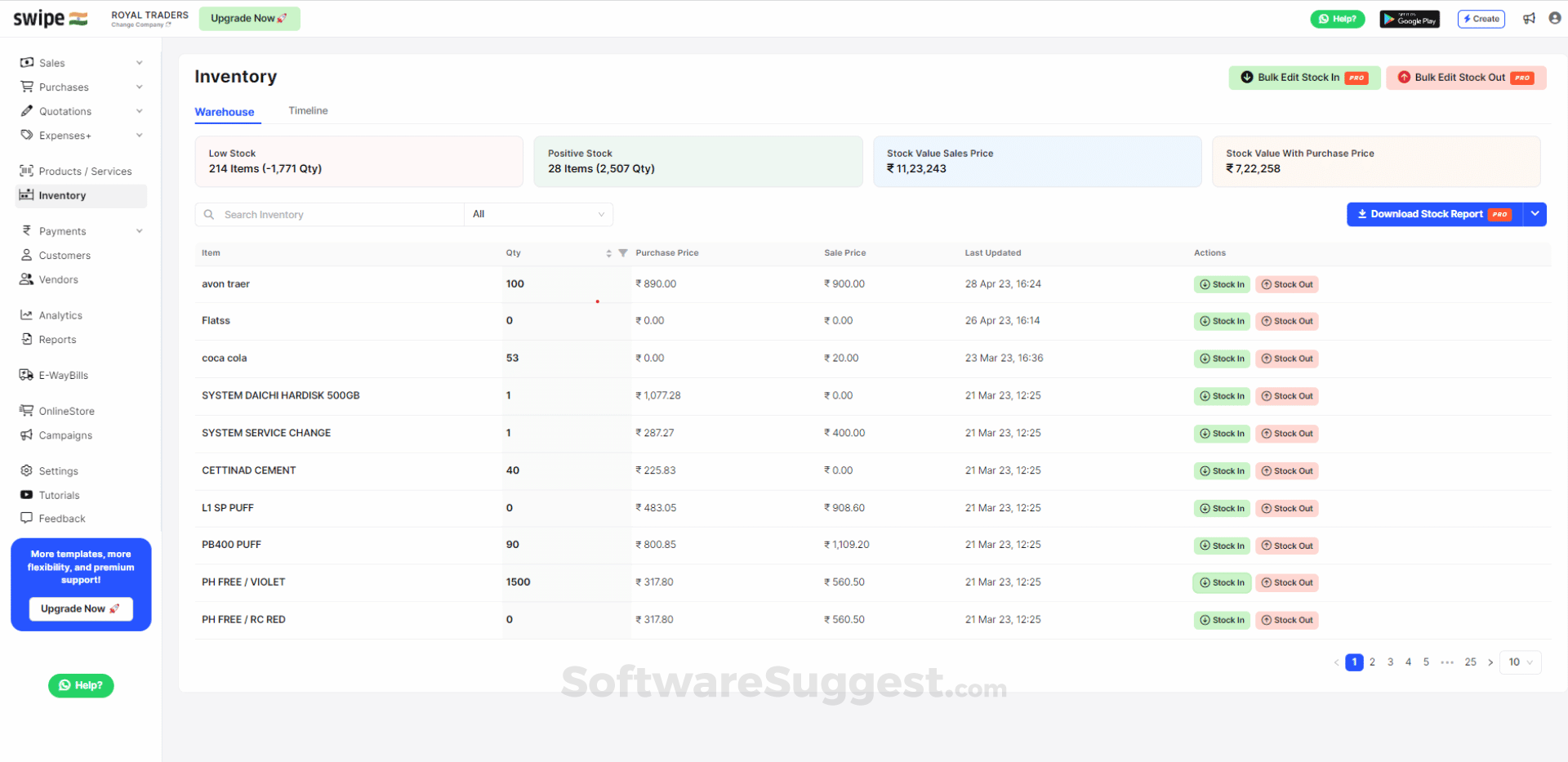Viewport: 1568px width, 762px height.
Task: Open the user profile icon
Action: pyautogui.click(x=1556, y=18)
